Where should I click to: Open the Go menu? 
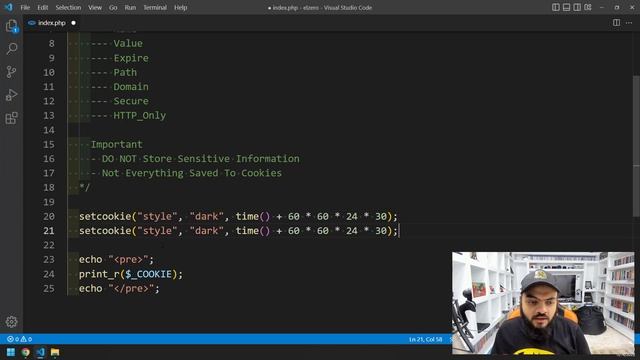tap(113, 7)
